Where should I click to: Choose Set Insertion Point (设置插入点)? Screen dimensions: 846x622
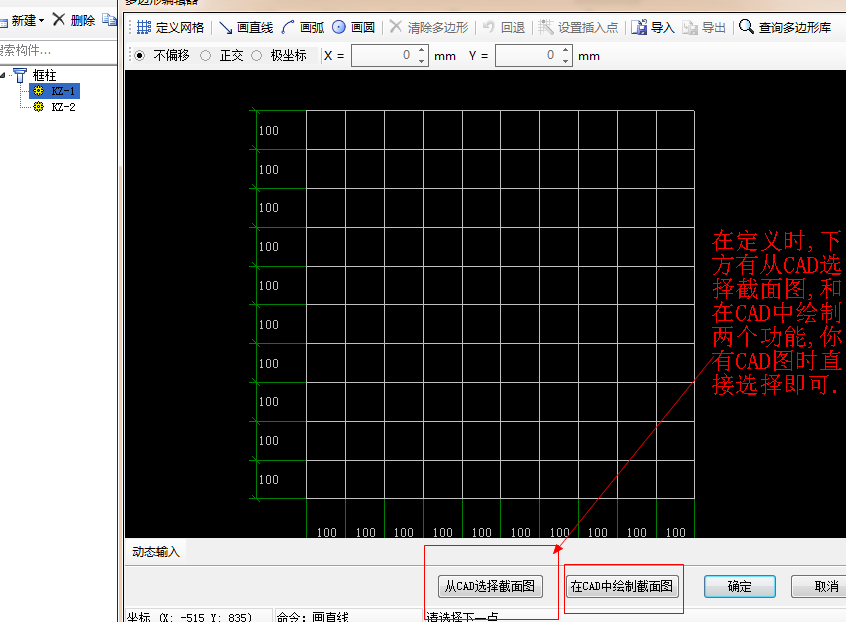[578, 27]
